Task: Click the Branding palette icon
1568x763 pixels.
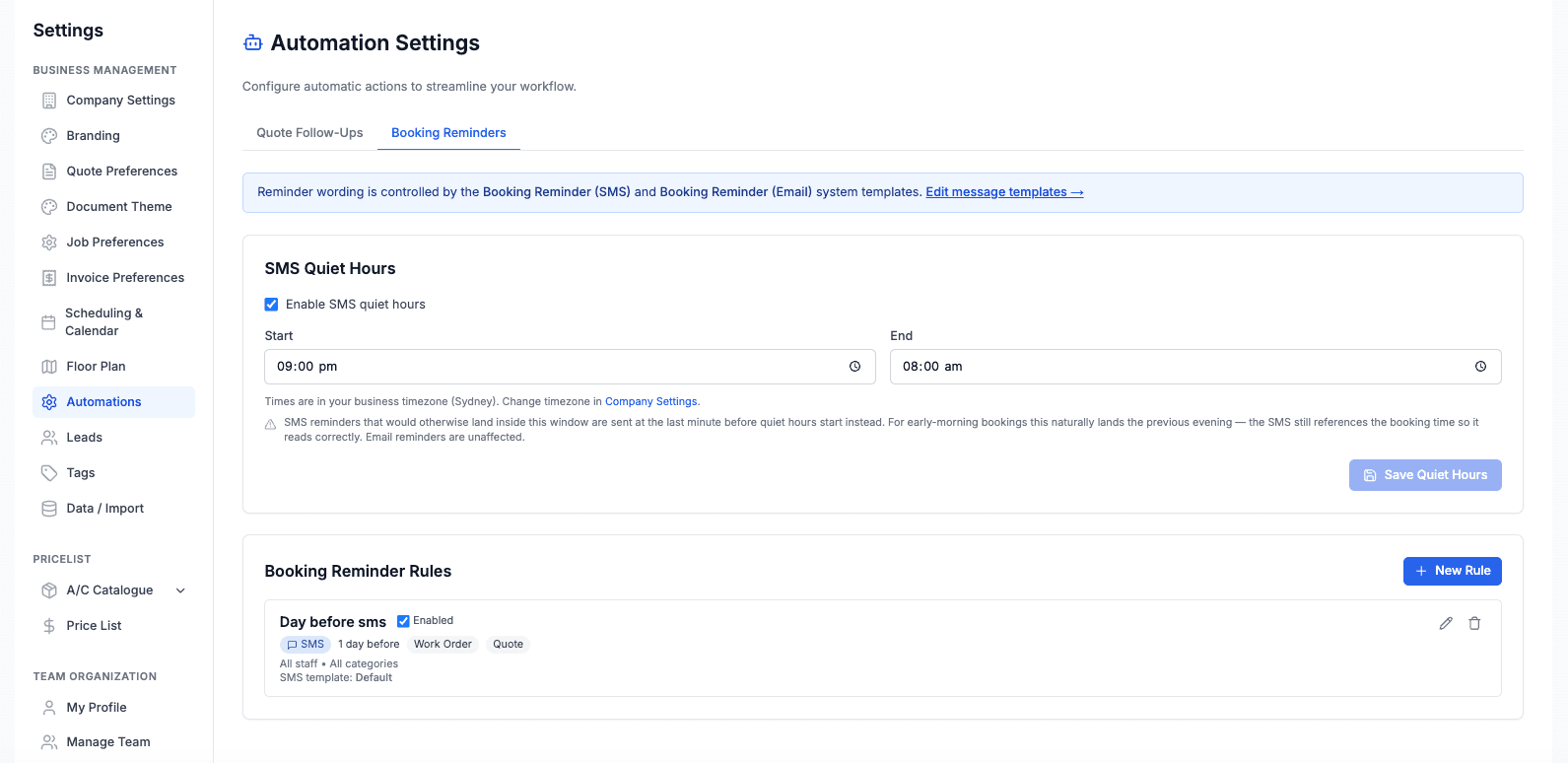Action: (x=49, y=136)
